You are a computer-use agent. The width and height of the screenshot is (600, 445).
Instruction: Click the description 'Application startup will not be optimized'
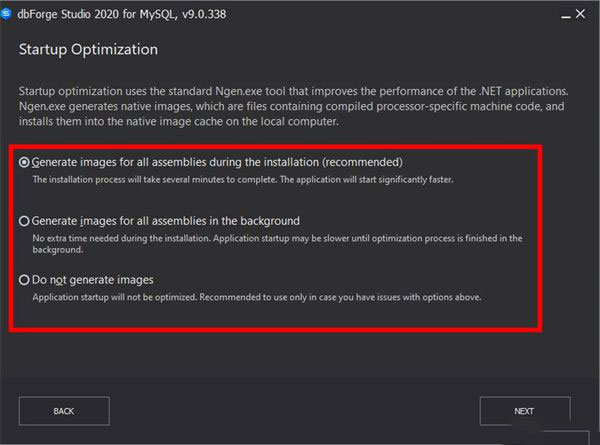coord(257,297)
